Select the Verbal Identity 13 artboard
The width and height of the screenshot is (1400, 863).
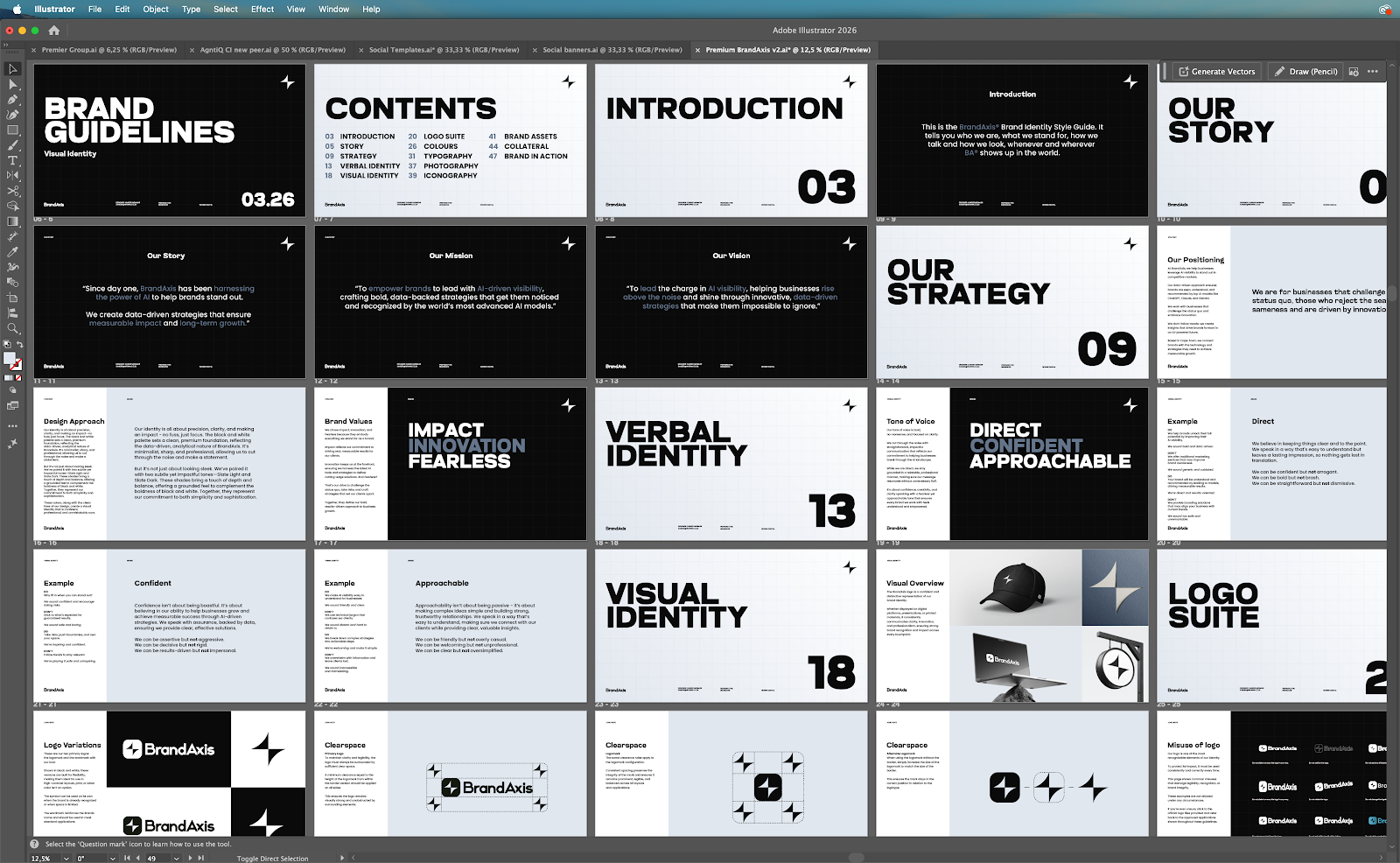[x=731, y=464]
